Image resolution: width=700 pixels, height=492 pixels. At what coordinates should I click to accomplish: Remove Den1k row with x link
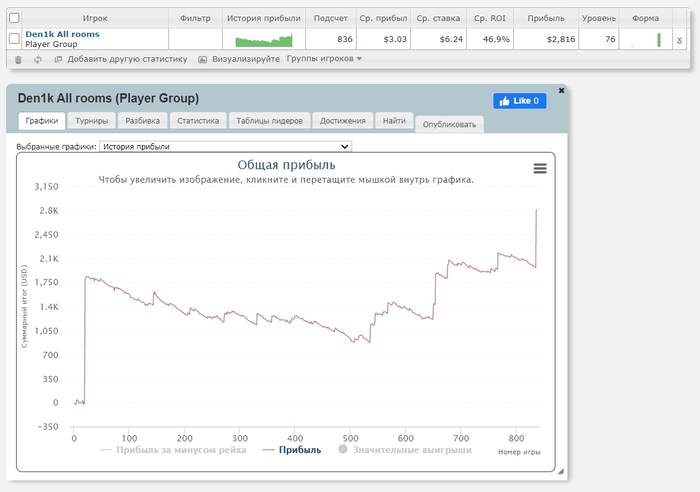coord(679,40)
